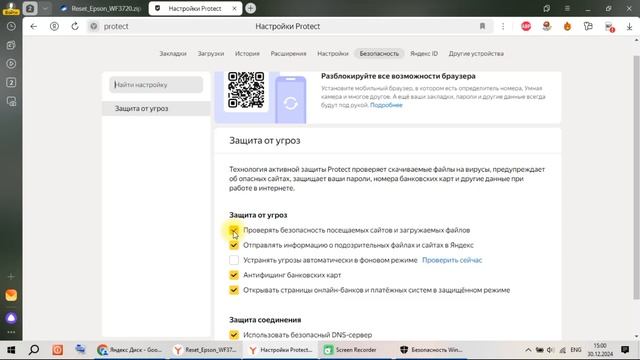
Task: Click the Проверить сейчас link
Action: coord(452,260)
